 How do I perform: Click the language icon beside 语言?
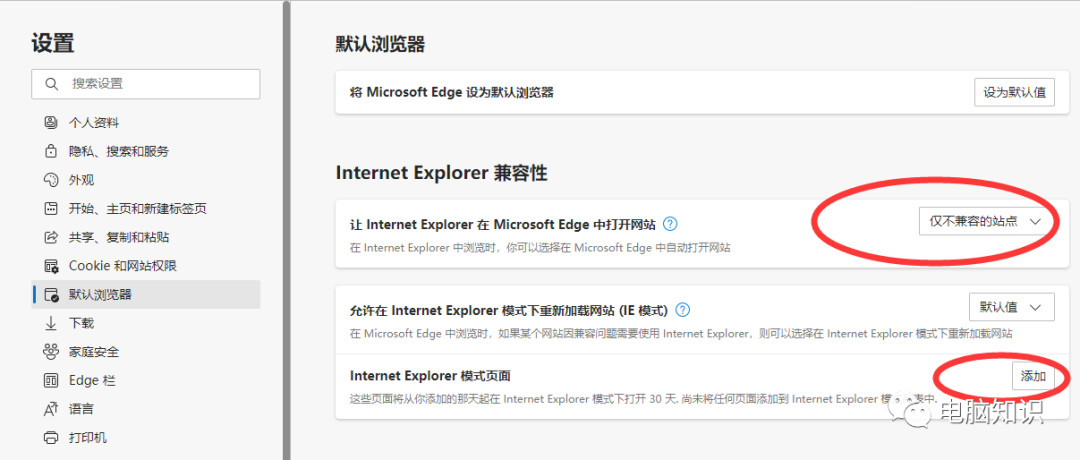click(x=50, y=409)
